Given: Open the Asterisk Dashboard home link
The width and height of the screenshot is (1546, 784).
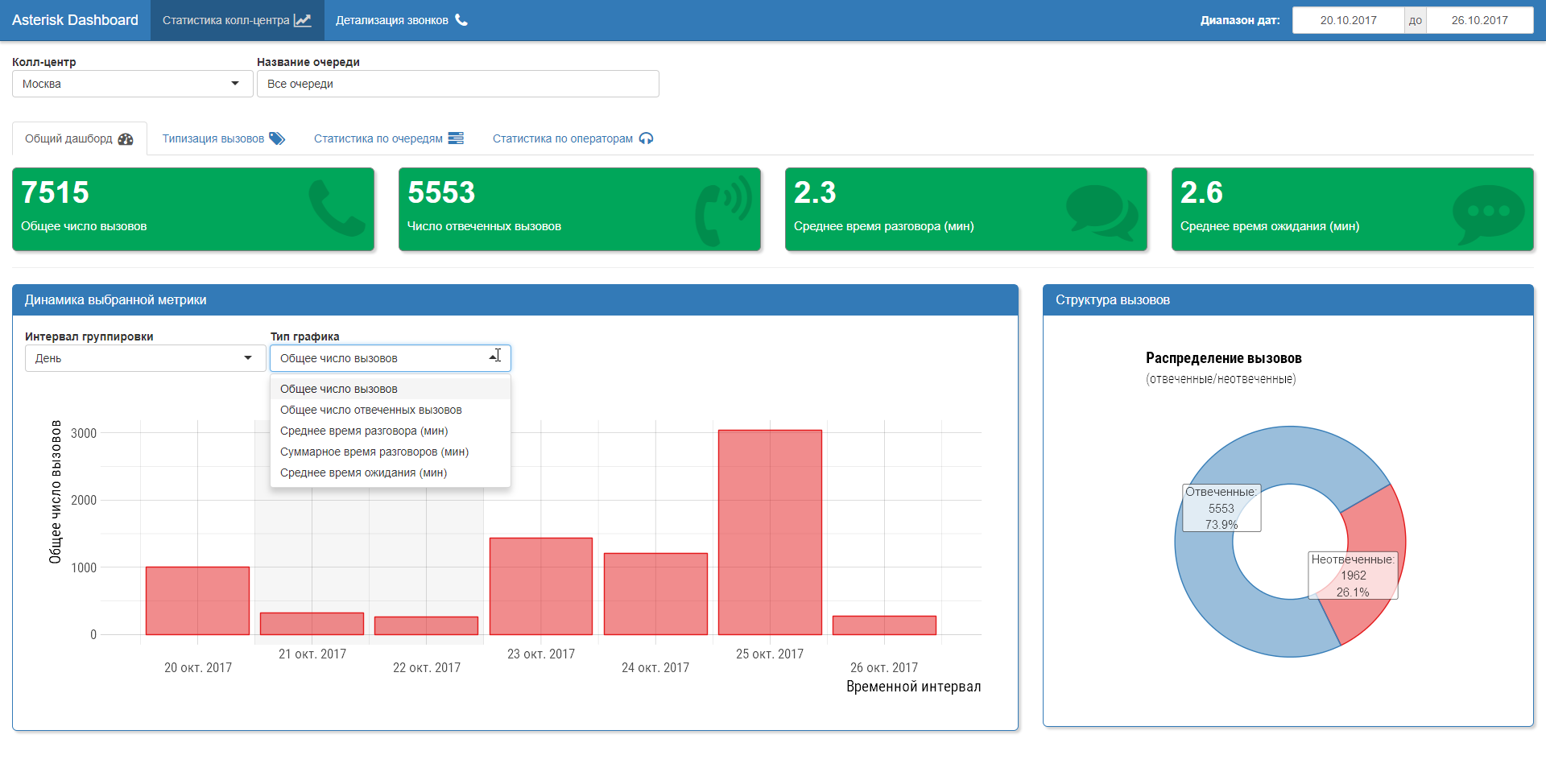Looking at the screenshot, I should (x=75, y=20).
